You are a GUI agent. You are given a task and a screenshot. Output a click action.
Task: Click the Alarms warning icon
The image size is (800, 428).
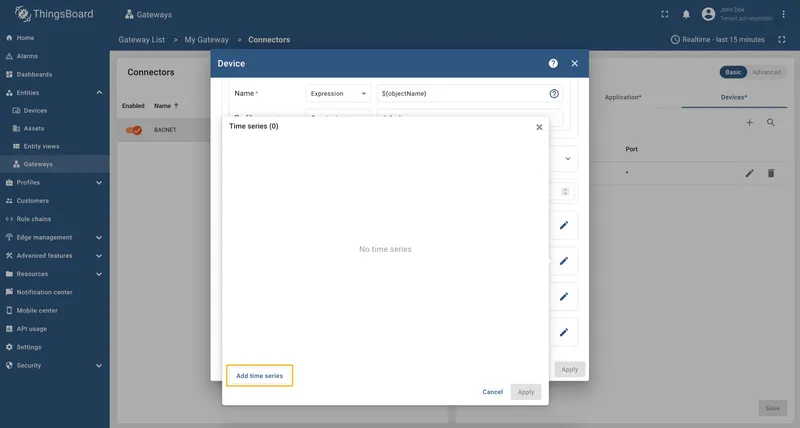click(x=9, y=56)
